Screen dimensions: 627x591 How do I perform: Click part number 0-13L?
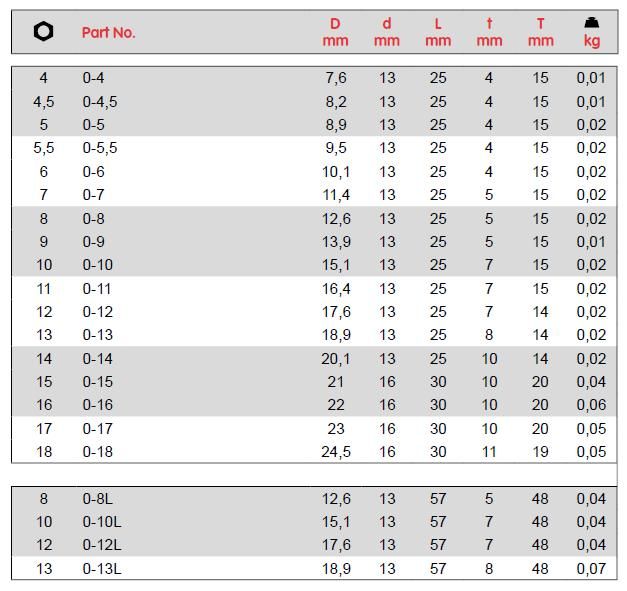pyautogui.click(x=102, y=569)
